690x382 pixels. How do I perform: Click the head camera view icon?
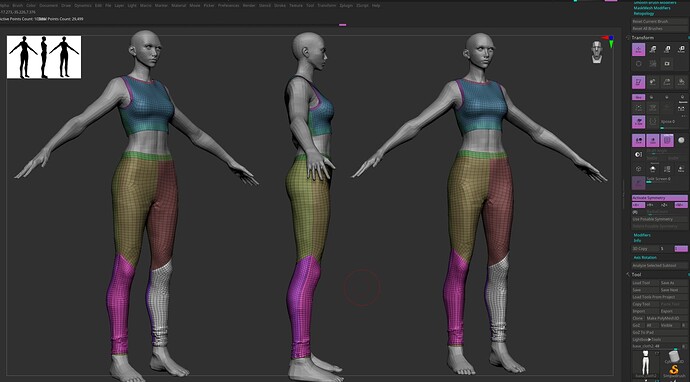pos(596,52)
